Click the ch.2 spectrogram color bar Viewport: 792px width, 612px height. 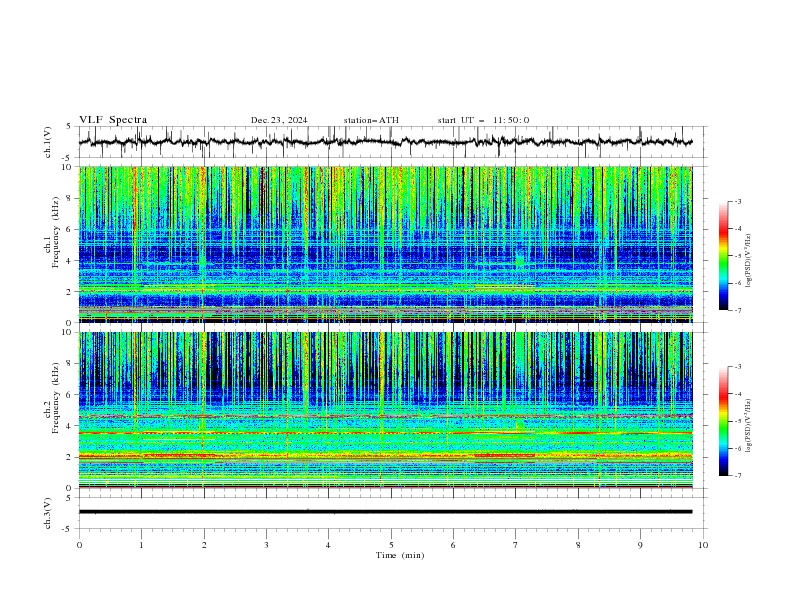[723, 421]
